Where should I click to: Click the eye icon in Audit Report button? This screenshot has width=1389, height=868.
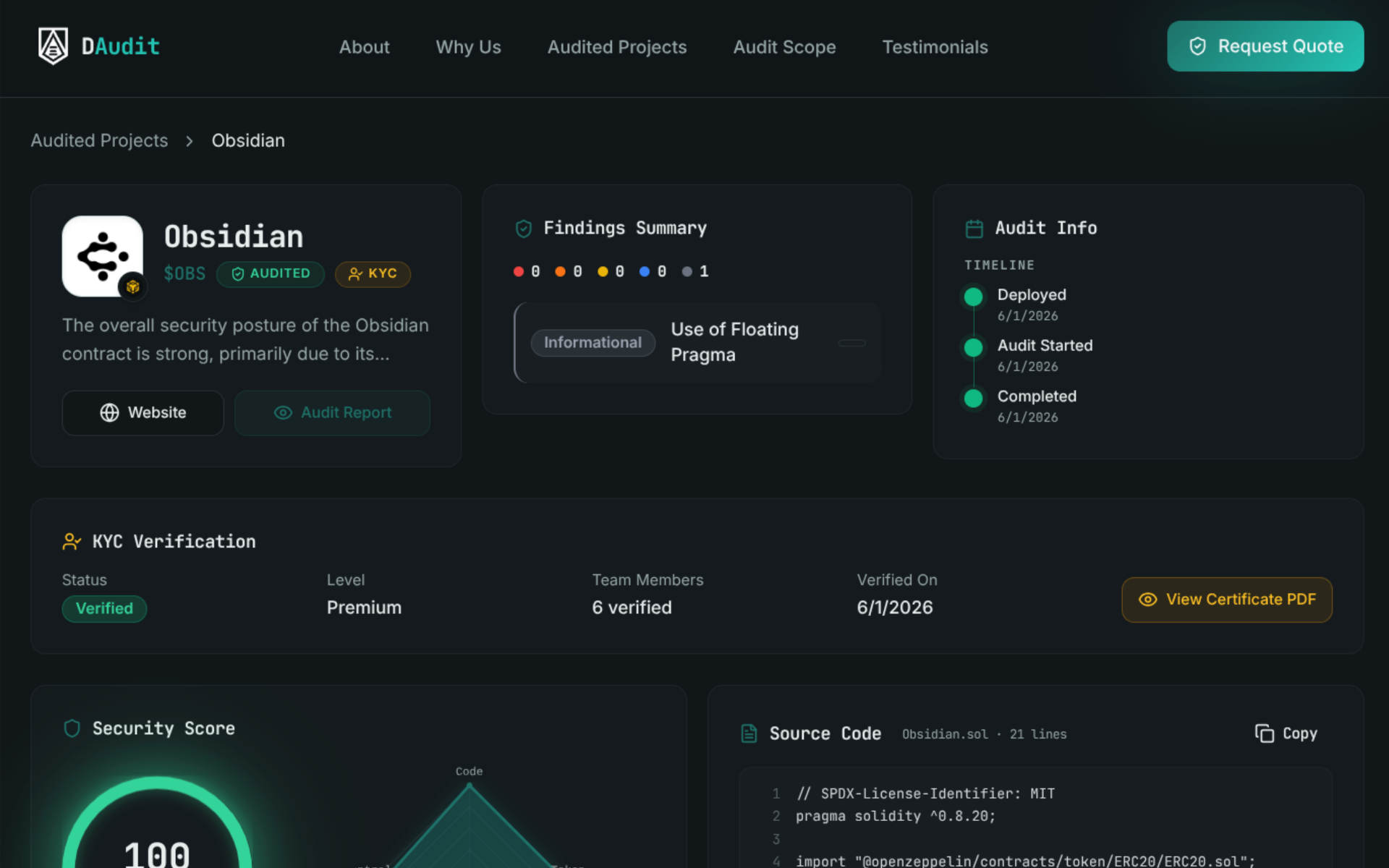(x=283, y=413)
